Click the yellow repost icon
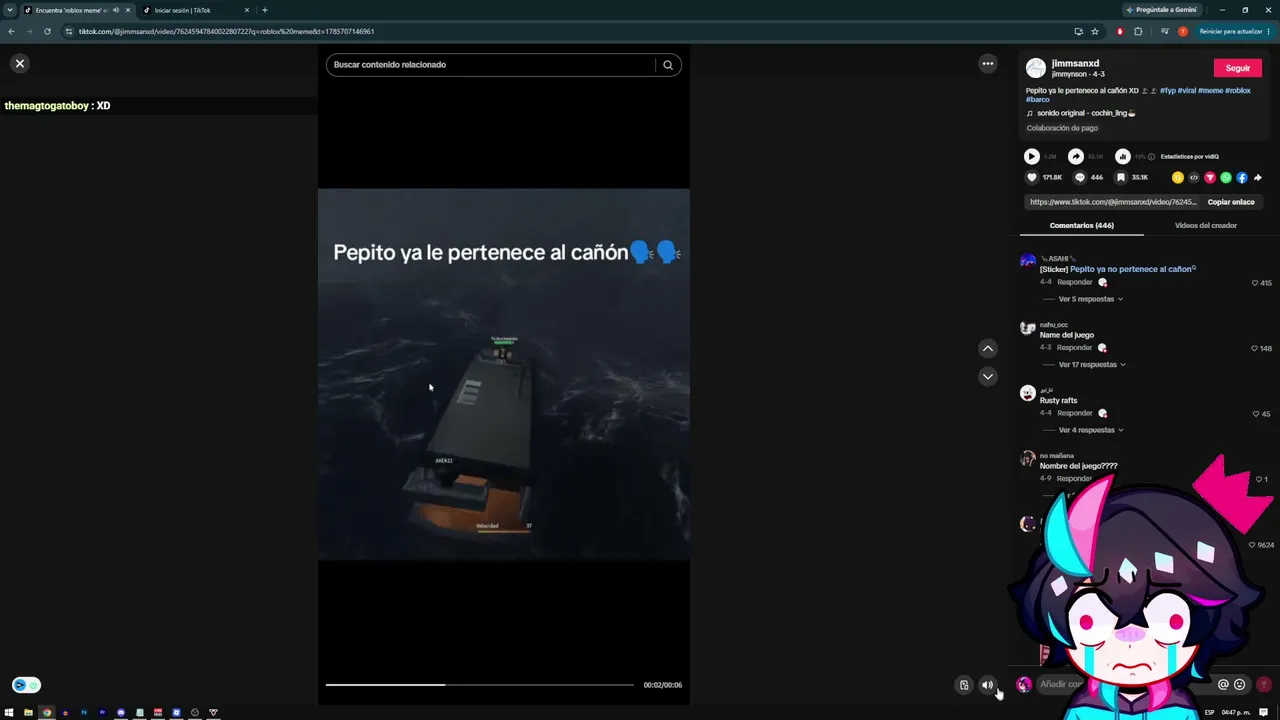1280x720 pixels. (x=1178, y=178)
